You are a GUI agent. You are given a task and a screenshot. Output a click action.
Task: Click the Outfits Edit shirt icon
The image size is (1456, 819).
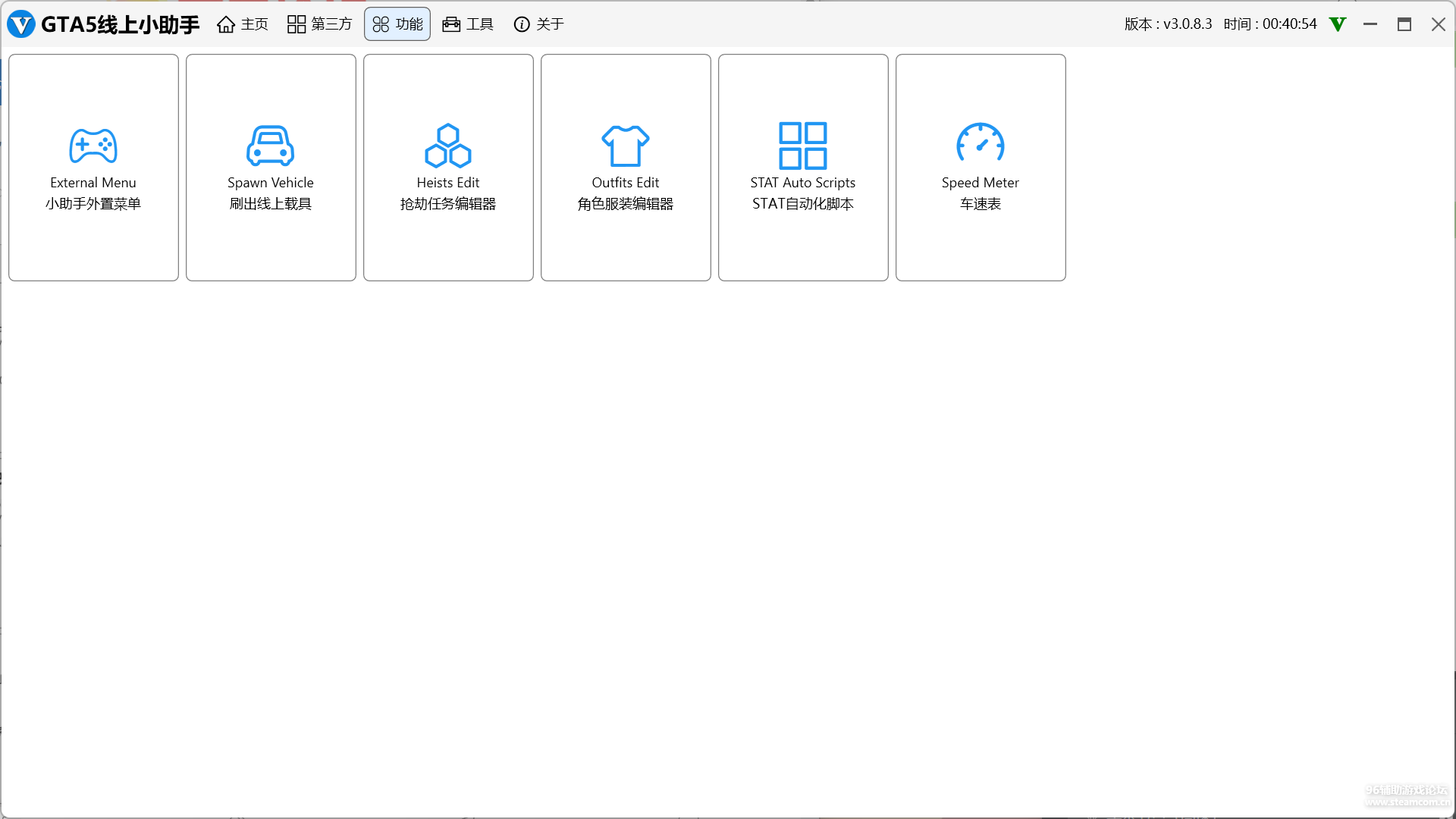tap(626, 146)
